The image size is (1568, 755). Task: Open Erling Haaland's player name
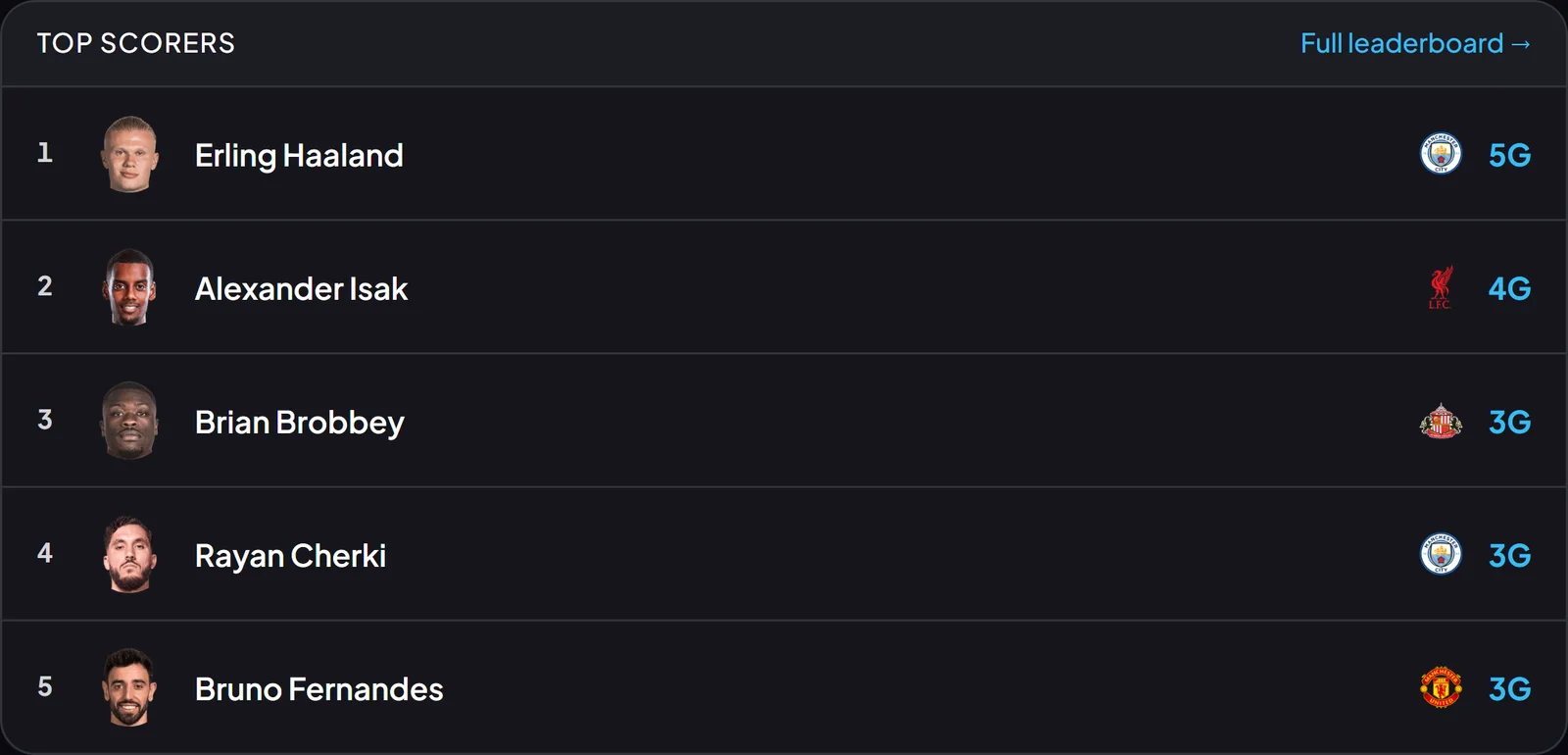point(299,155)
